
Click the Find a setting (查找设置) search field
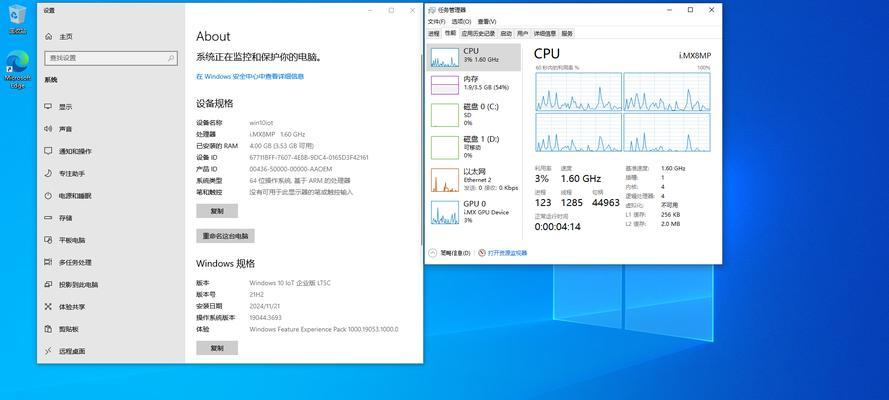[x=111, y=58]
